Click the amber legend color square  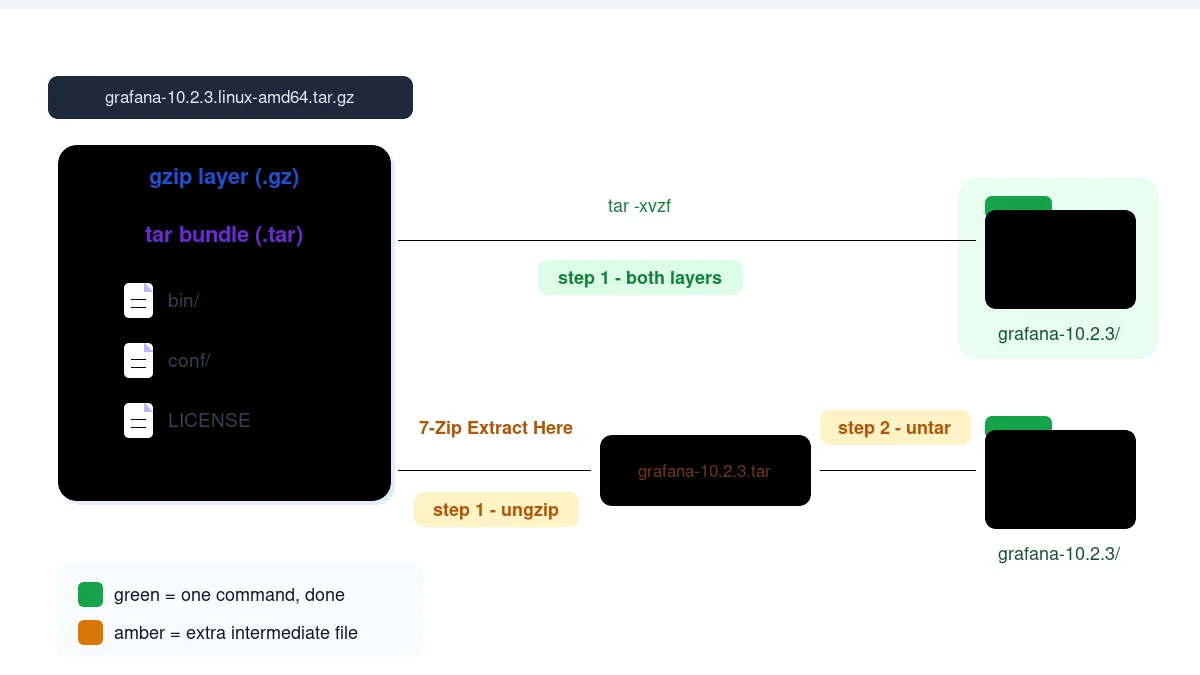(90, 633)
